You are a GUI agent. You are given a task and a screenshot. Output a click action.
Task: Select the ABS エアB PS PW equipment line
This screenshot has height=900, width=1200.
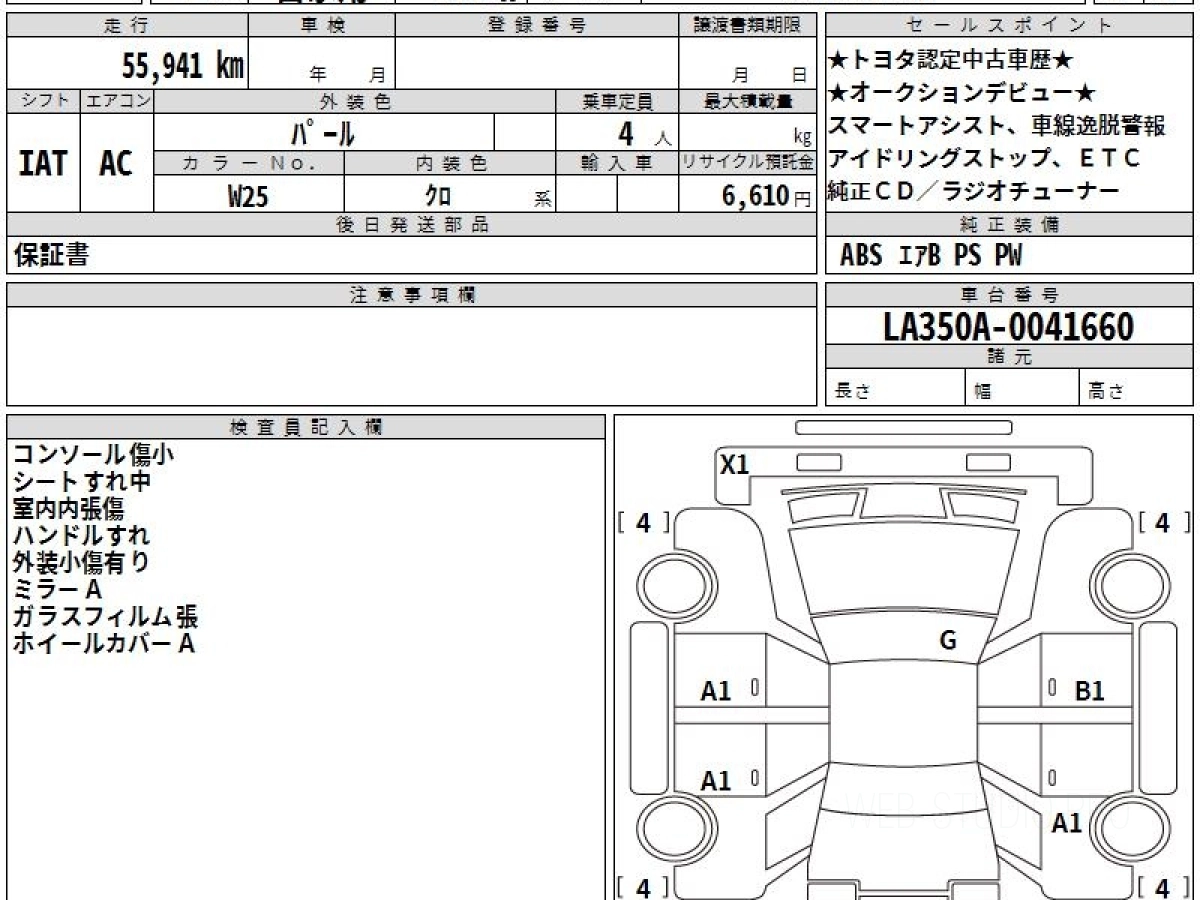pyautogui.click(x=931, y=255)
